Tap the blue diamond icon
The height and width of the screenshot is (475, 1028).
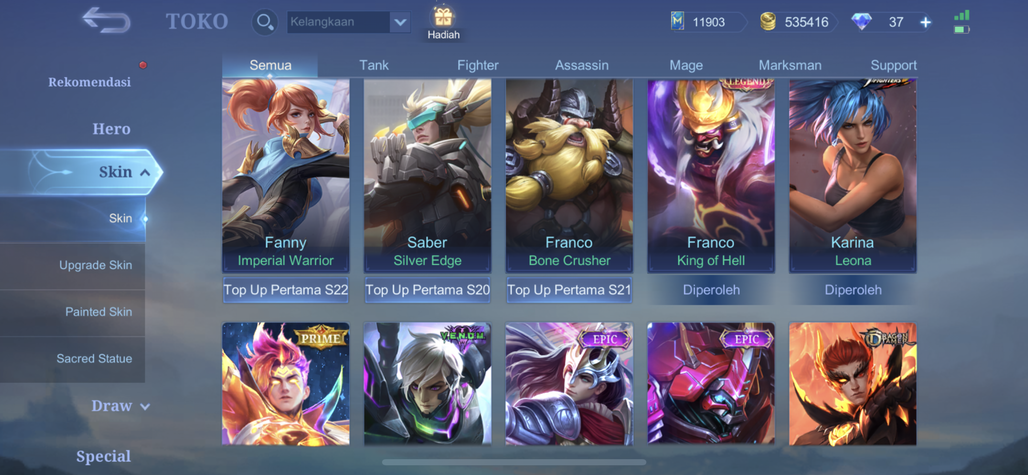pyautogui.click(x=861, y=22)
